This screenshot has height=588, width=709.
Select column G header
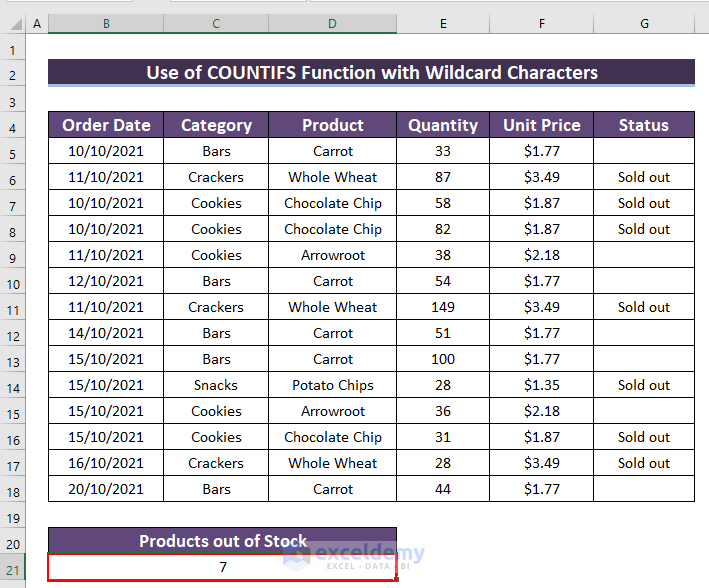click(643, 23)
